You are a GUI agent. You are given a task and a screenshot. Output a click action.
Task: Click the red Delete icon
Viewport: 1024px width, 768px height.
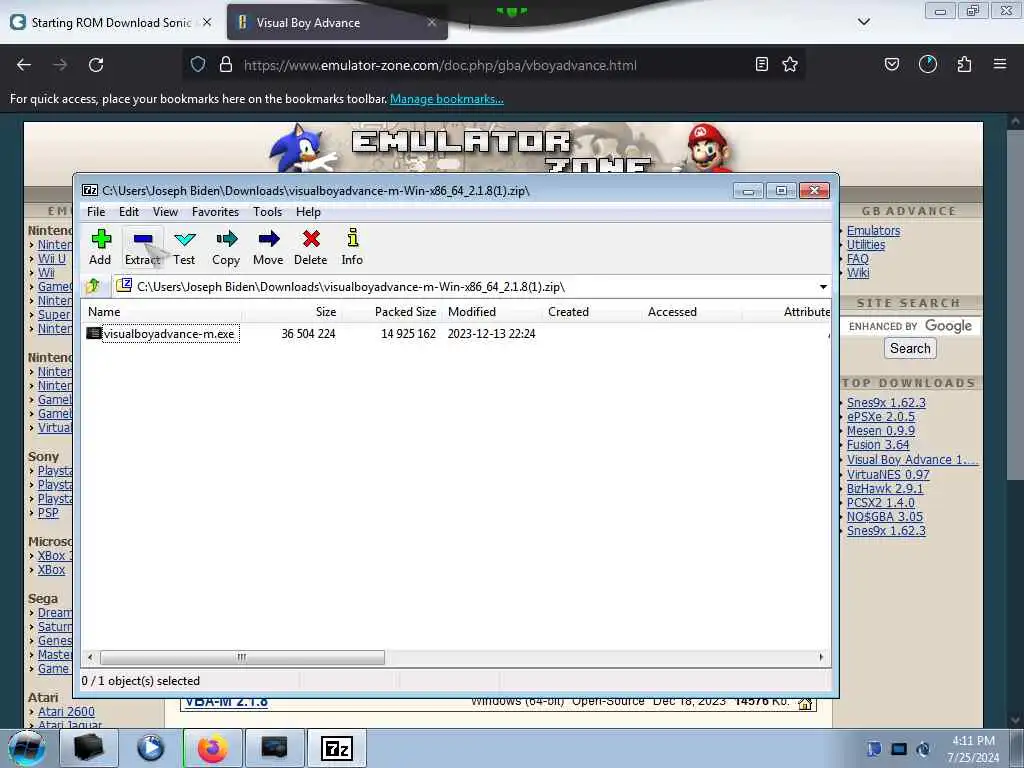(x=311, y=247)
